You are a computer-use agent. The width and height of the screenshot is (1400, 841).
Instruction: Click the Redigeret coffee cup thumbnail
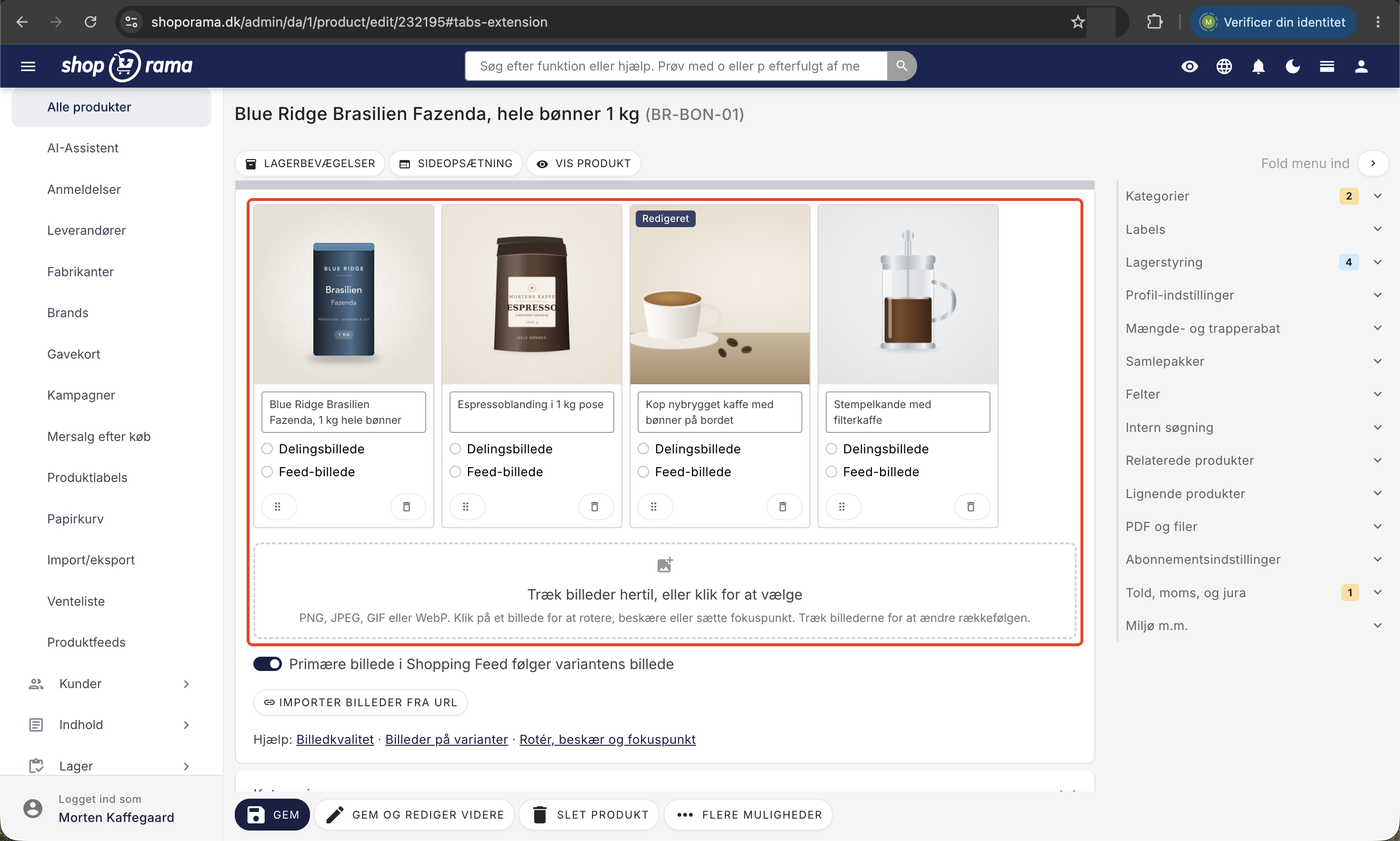[x=720, y=294]
